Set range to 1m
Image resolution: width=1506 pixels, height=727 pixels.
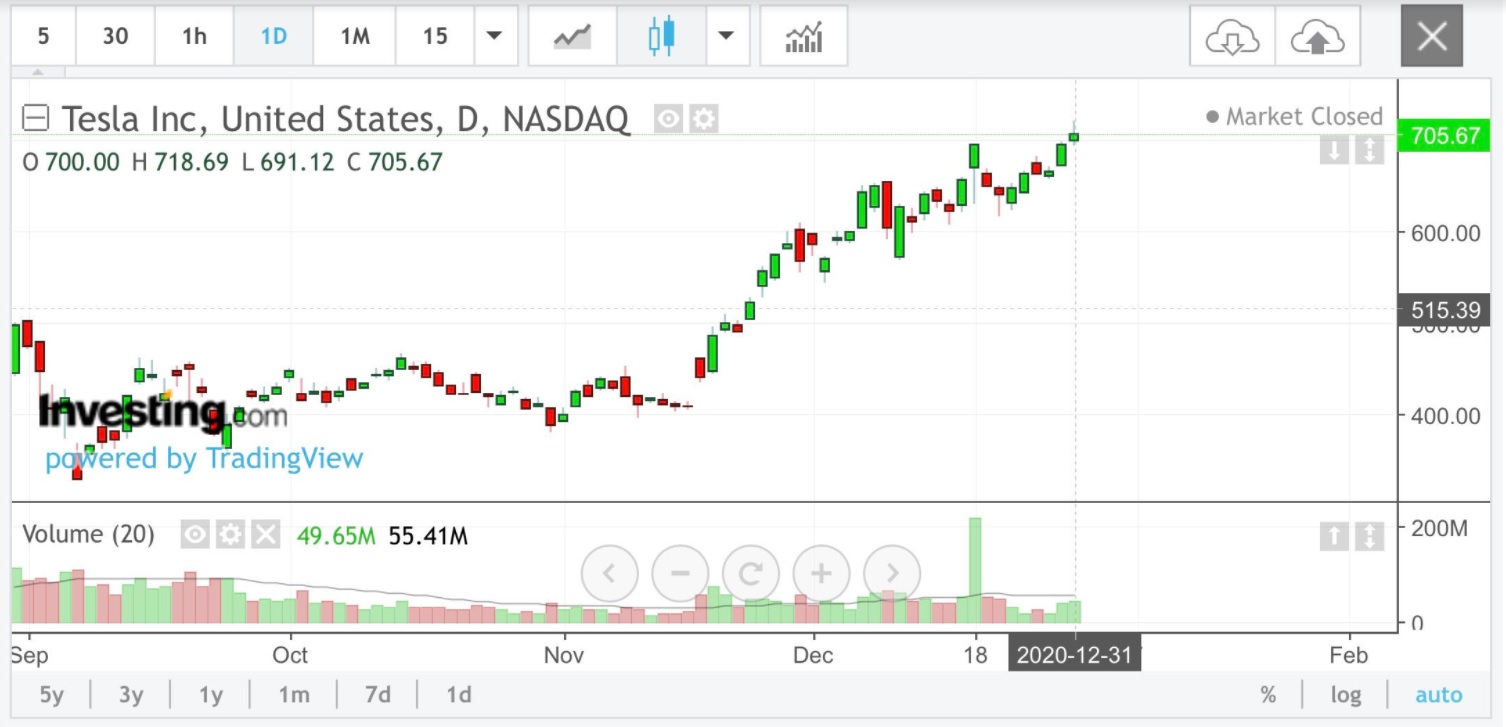(293, 694)
